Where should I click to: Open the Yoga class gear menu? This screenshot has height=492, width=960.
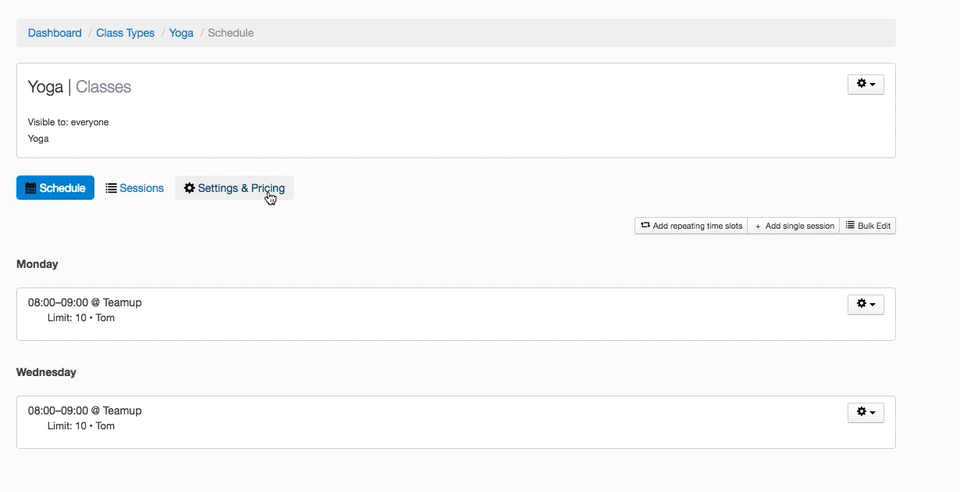pyautogui.click(x=865, y=85)
